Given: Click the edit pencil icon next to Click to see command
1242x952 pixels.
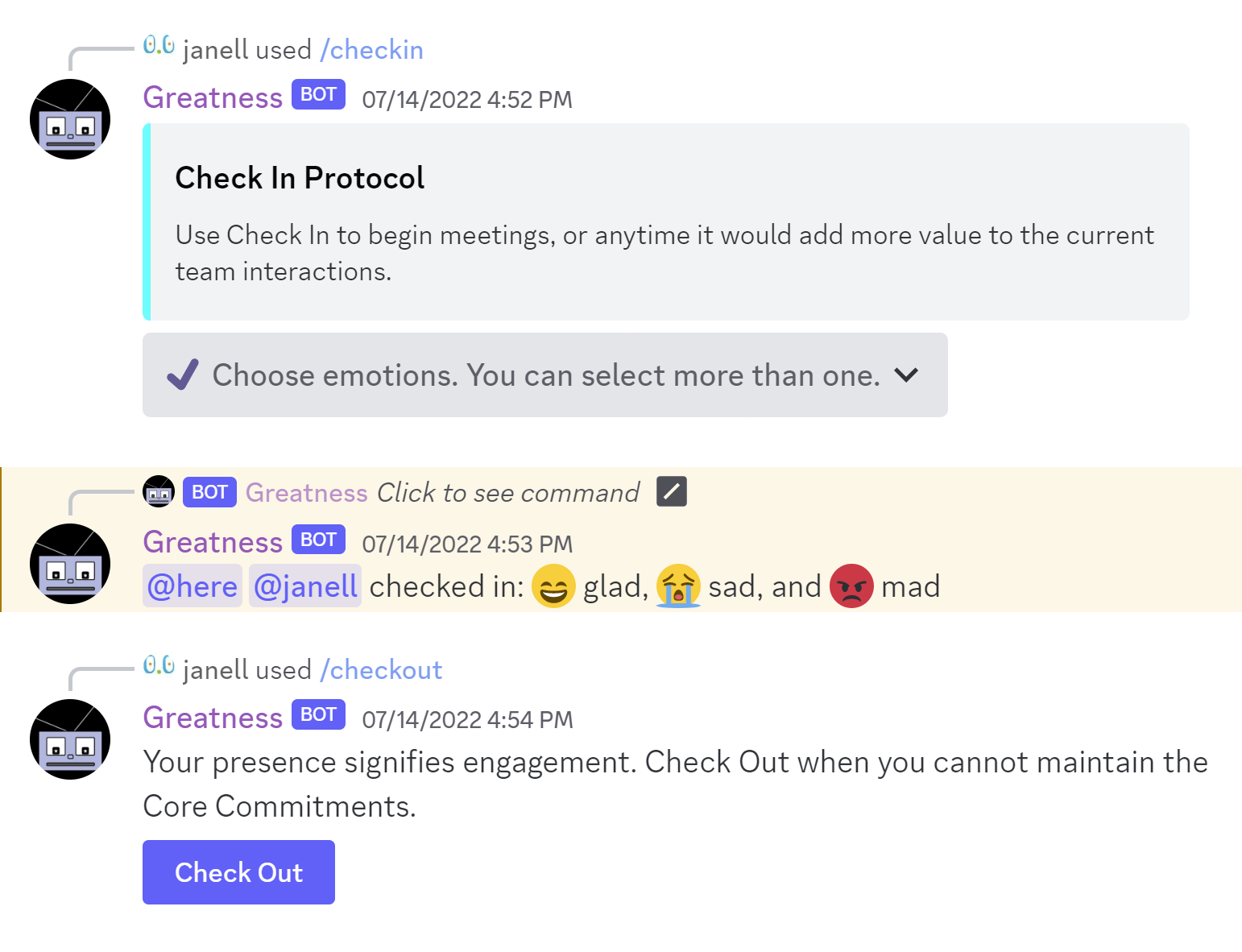Looking at the screenshot, I should [x=671, y=491].
